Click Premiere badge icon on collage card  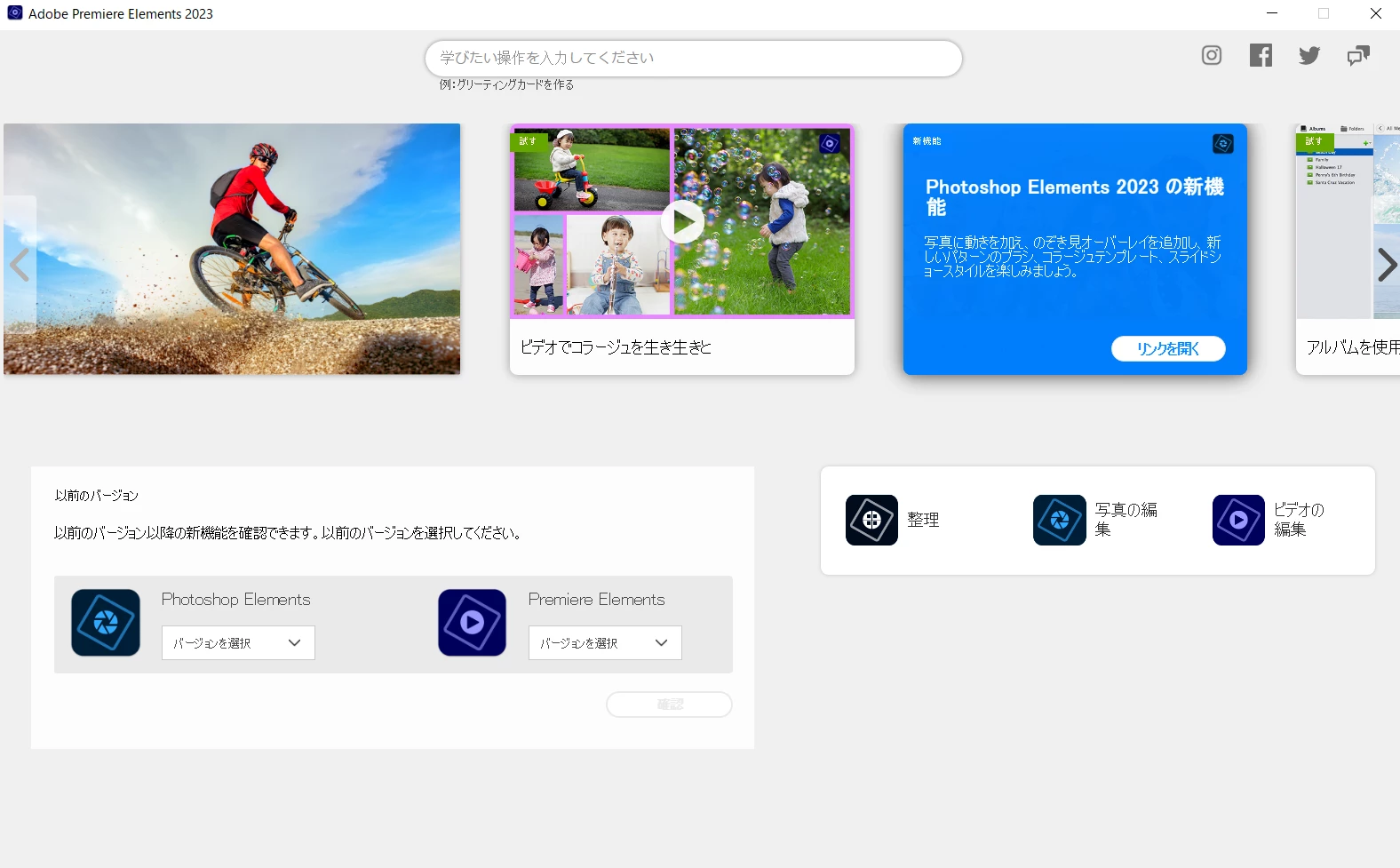pyautogui.click(x=830, y=144)
